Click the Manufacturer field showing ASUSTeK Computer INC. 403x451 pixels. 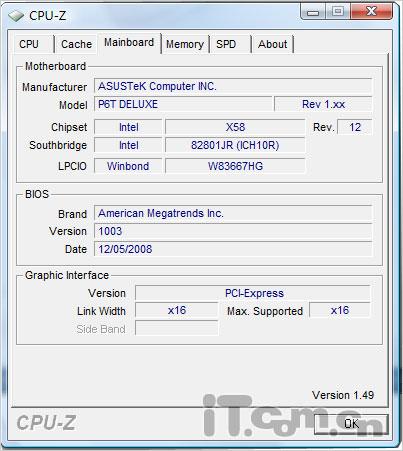233,86
